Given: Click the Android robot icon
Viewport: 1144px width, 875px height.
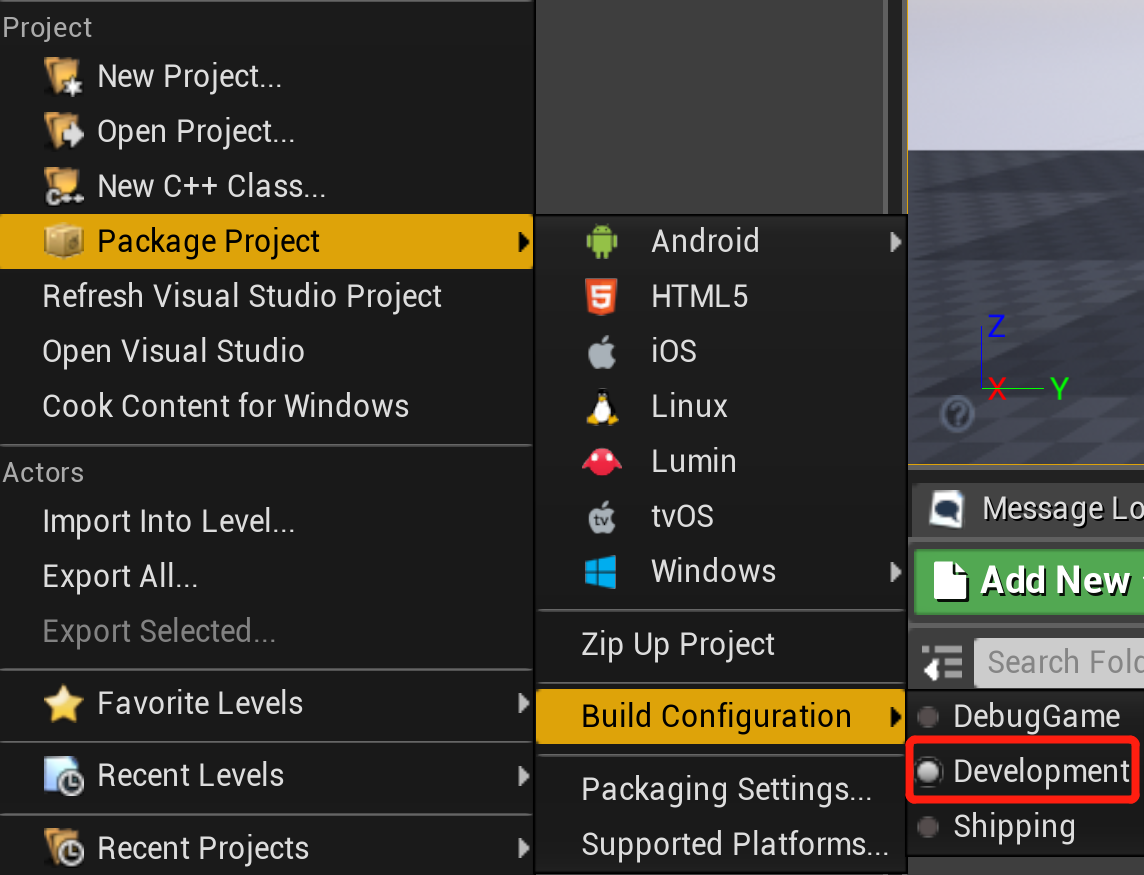Looking at the screenshot, I should click(x=602, y=241).
